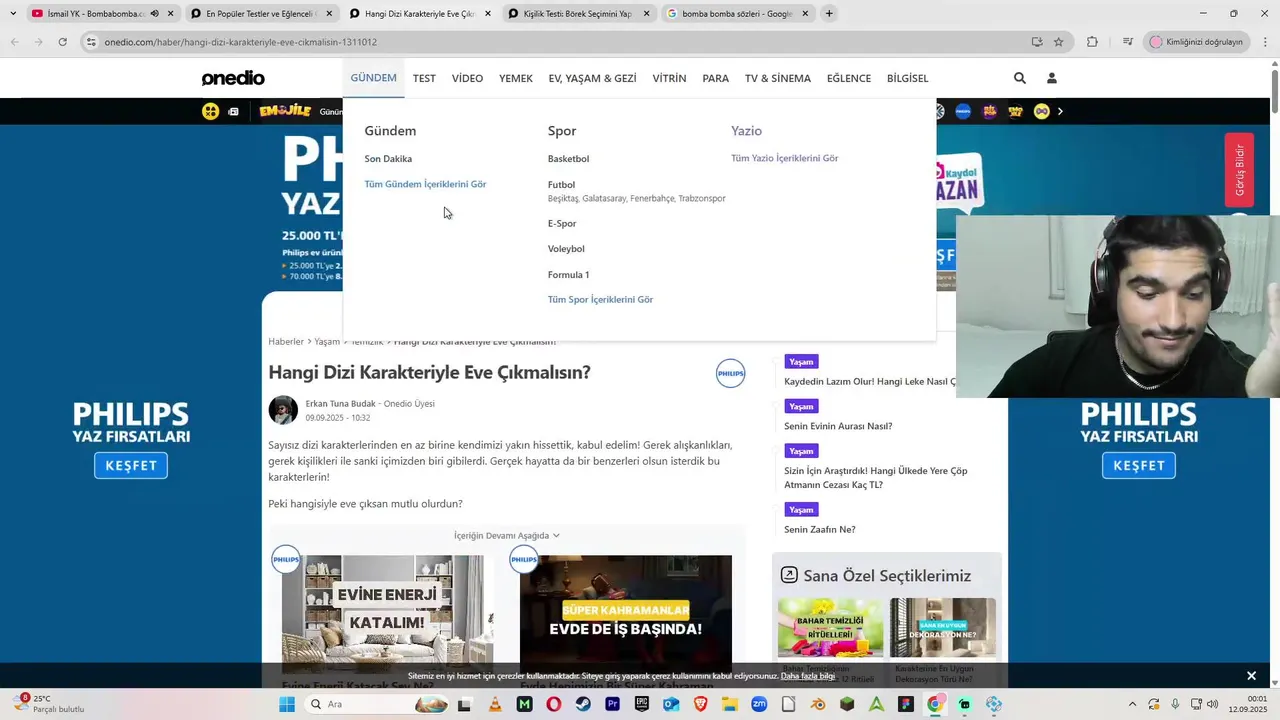Open Windows Start menu
The image size is (1280, 720).
pyautogui.click(x=287, y=704)
